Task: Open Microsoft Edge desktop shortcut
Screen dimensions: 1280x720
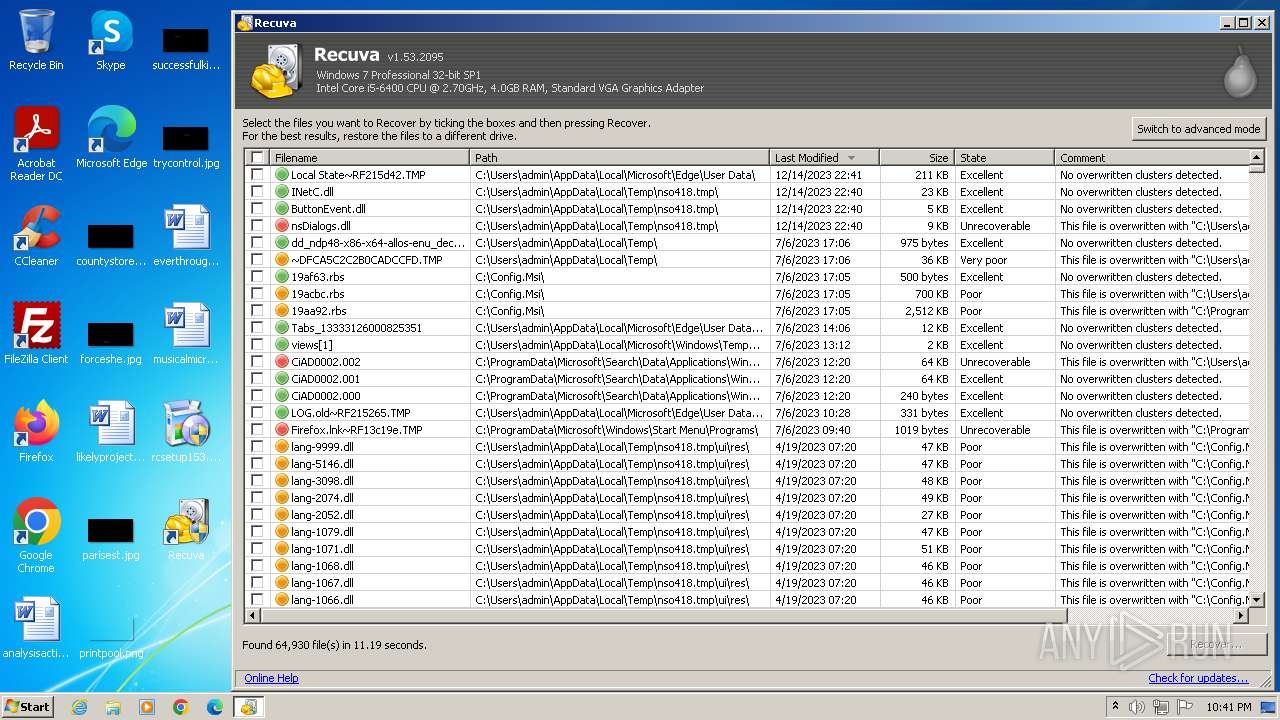Action: [x=111, y=138]
